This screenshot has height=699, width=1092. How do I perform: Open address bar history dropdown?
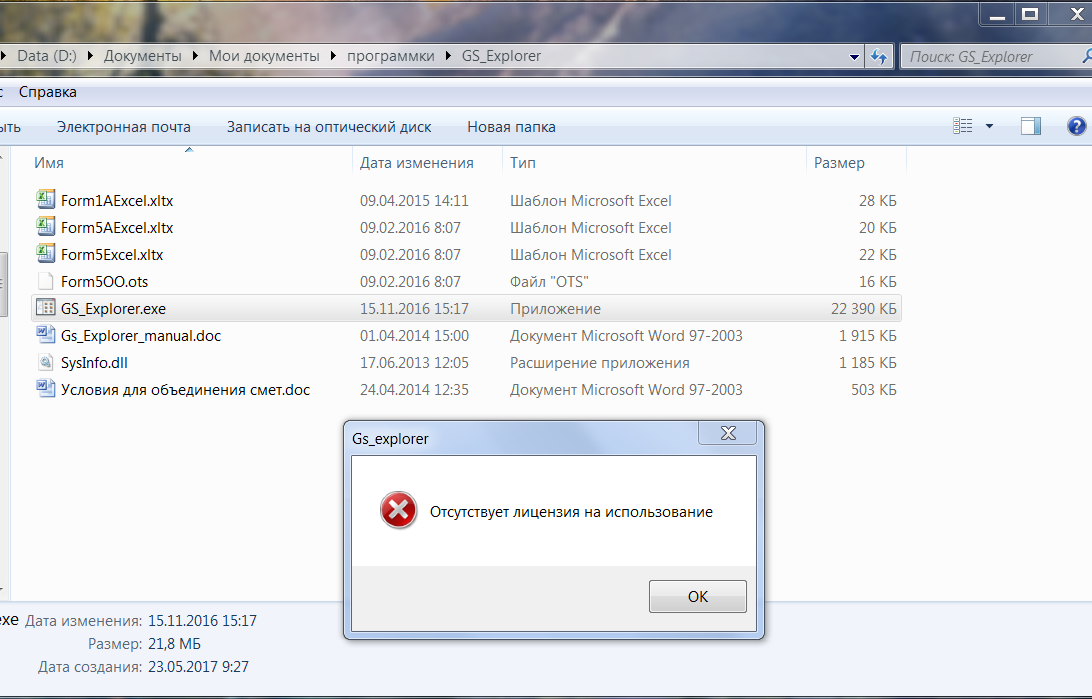tap(854, 57)
